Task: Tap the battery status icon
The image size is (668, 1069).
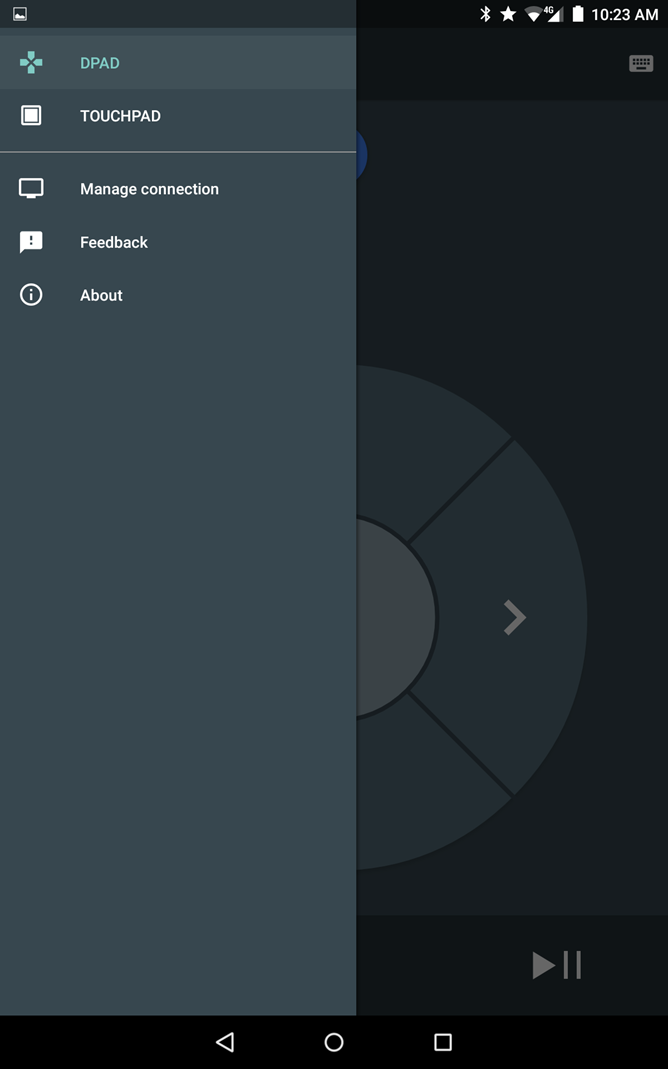Action: coord(578,14)
